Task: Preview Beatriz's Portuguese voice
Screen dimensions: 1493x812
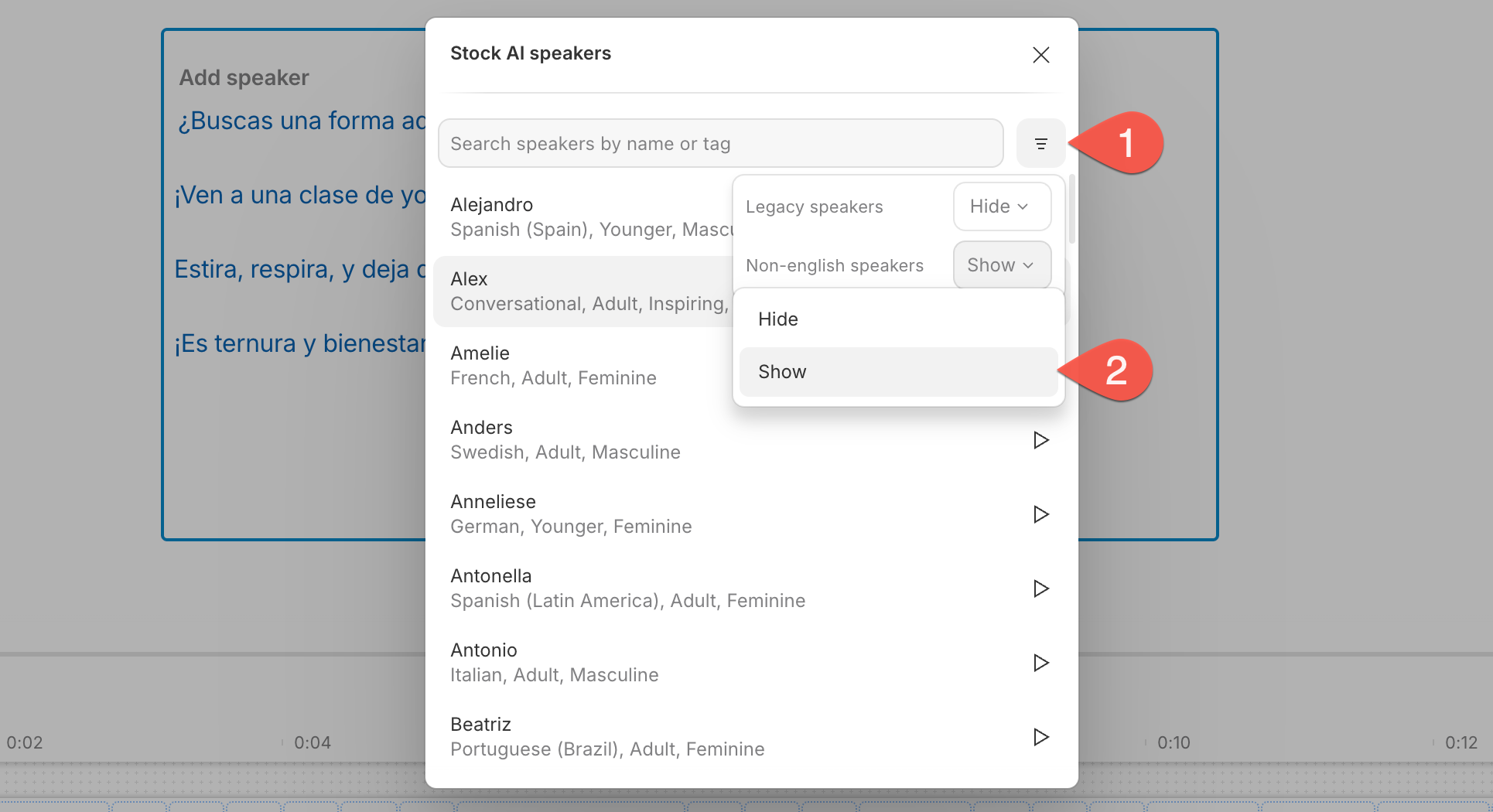Action: [1040, 736]
